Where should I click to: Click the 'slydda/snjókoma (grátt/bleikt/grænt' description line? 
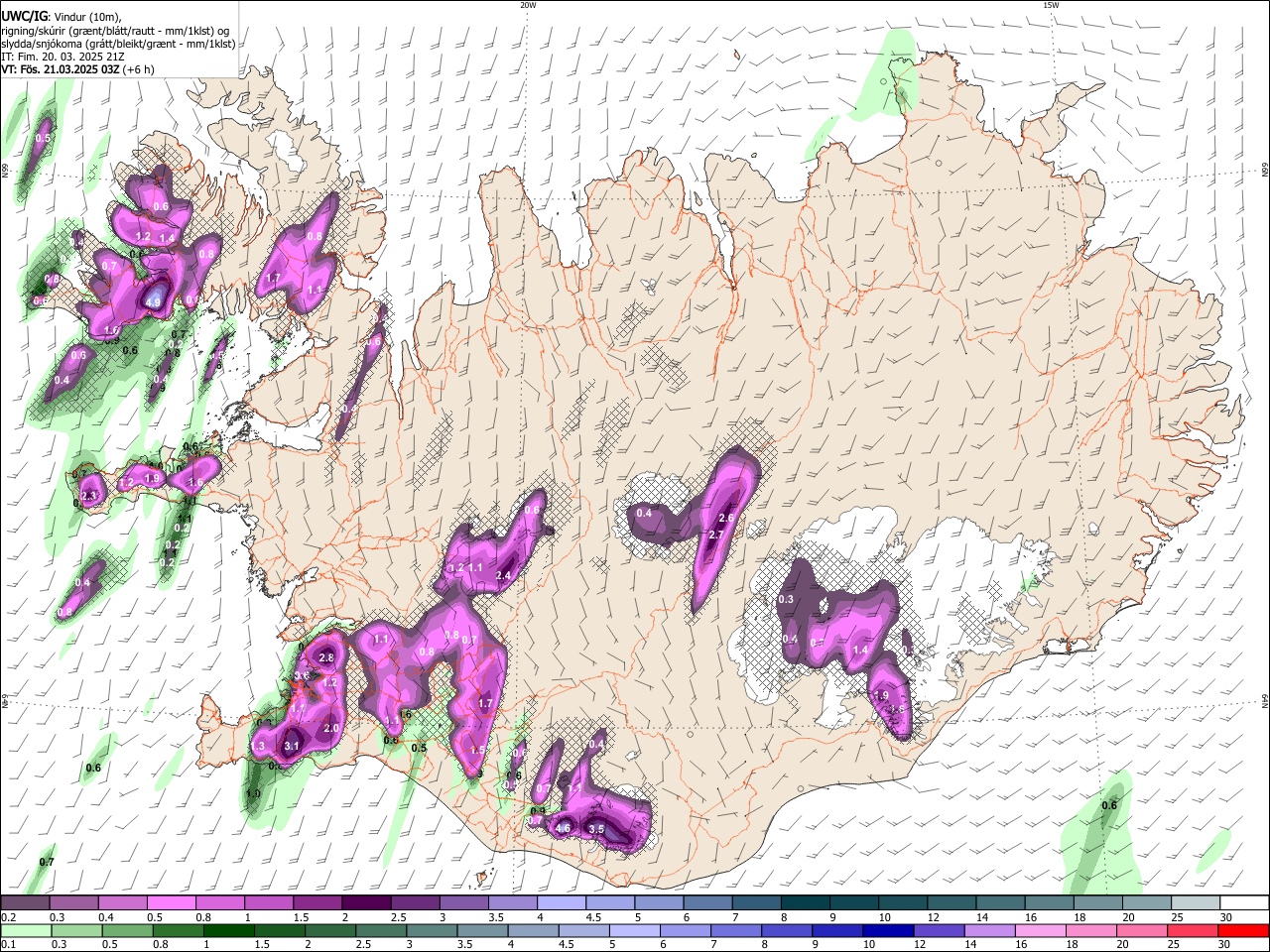pyautogui.click(x=118, y=44)
